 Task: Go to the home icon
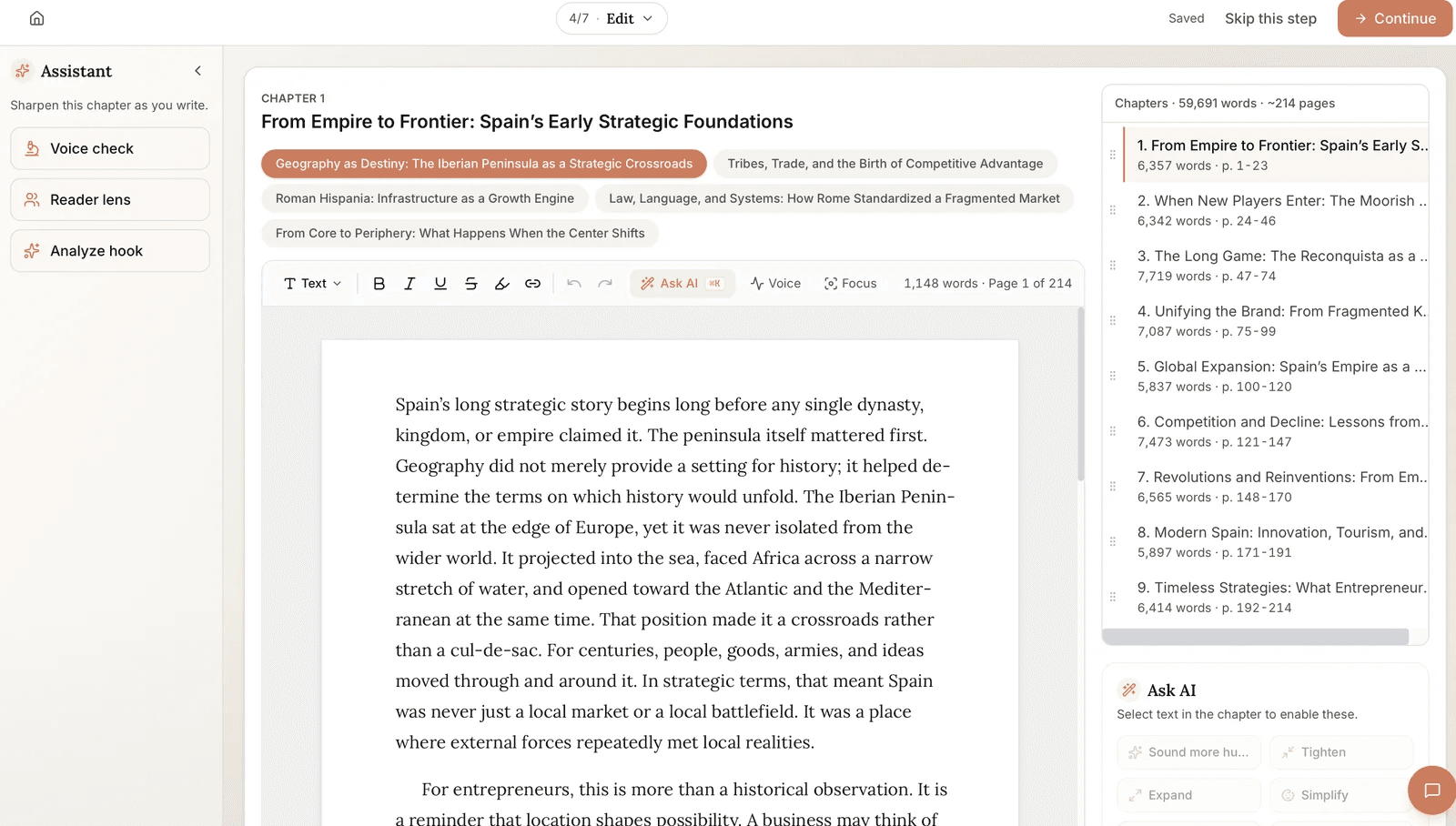[x=36, y=18]
